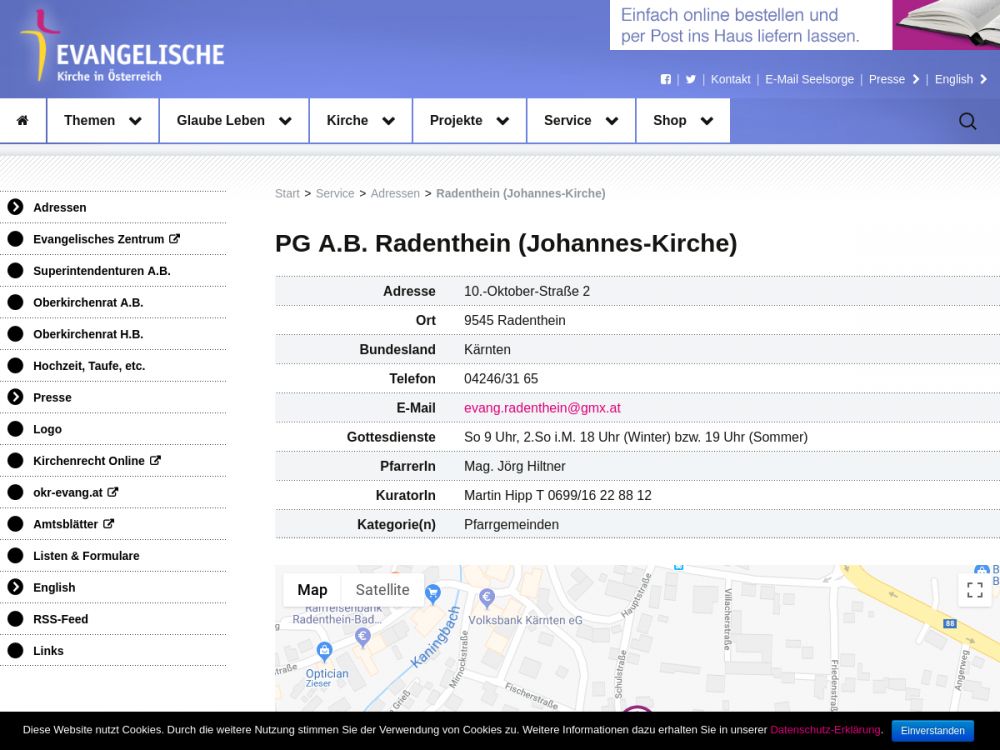Viewport: 1000px width, 750px height.
Task: Toggle fullscreen view on the map
Action: coord(975,590)
